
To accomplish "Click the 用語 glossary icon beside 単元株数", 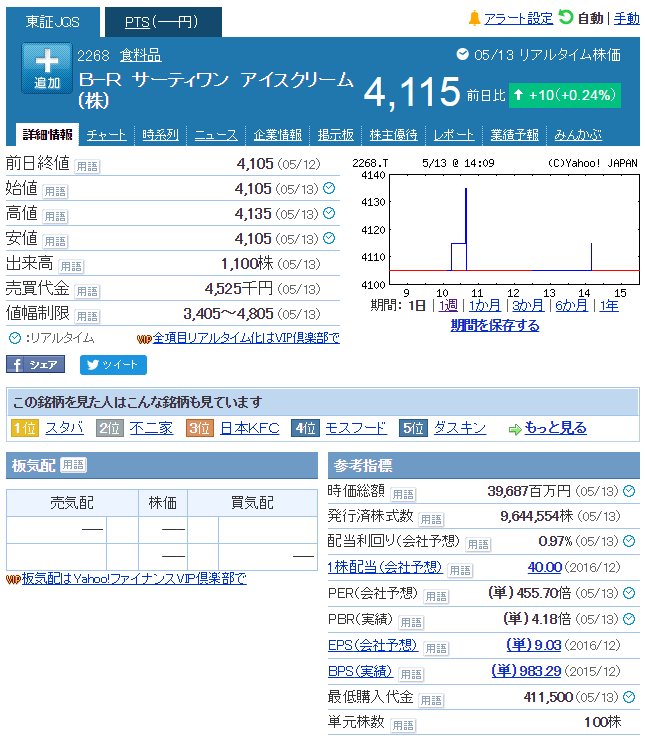I will [x=403, y=725].
